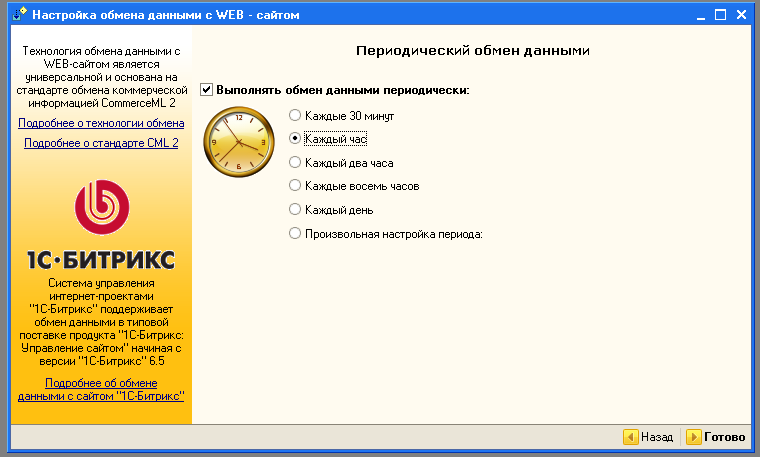Click the red 1C-Bitrix circular logo

click(101, 207)
